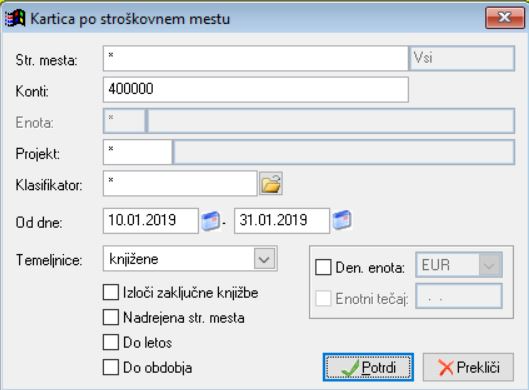This screenshot has width=529, height=390.
Task: Close the Kartica po stroškovnem mestu dialog
Action: (505, 18)
